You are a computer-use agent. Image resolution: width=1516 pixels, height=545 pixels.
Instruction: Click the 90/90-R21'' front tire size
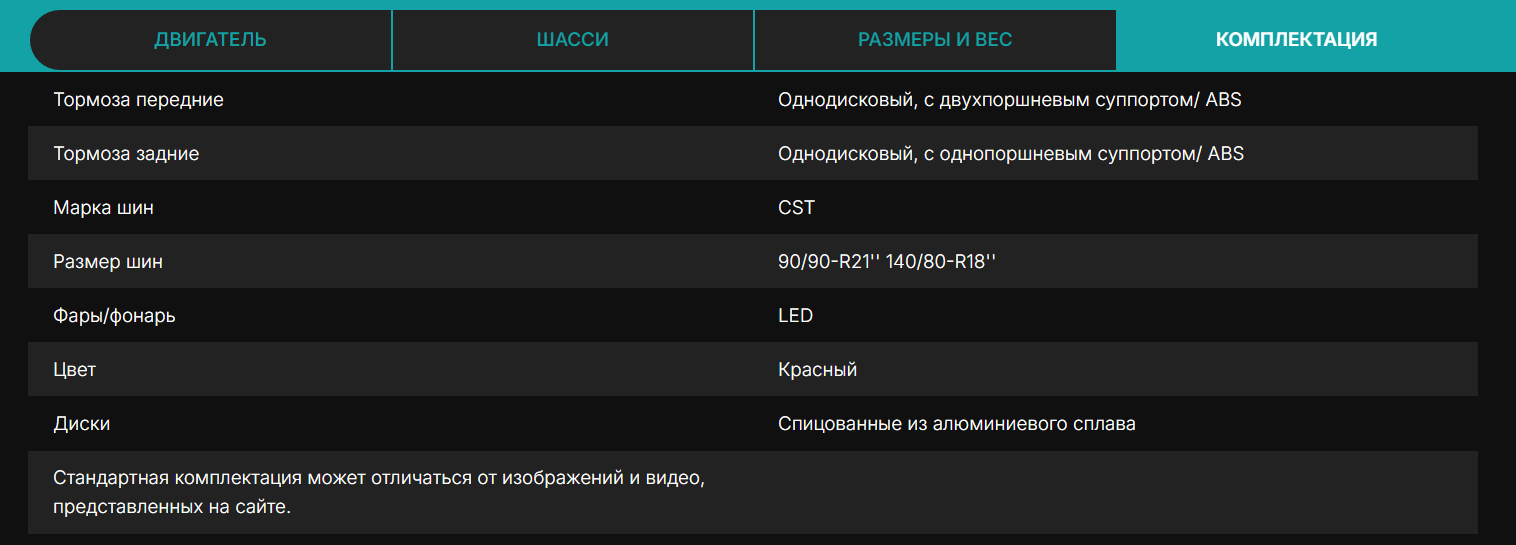coord(827,262)
